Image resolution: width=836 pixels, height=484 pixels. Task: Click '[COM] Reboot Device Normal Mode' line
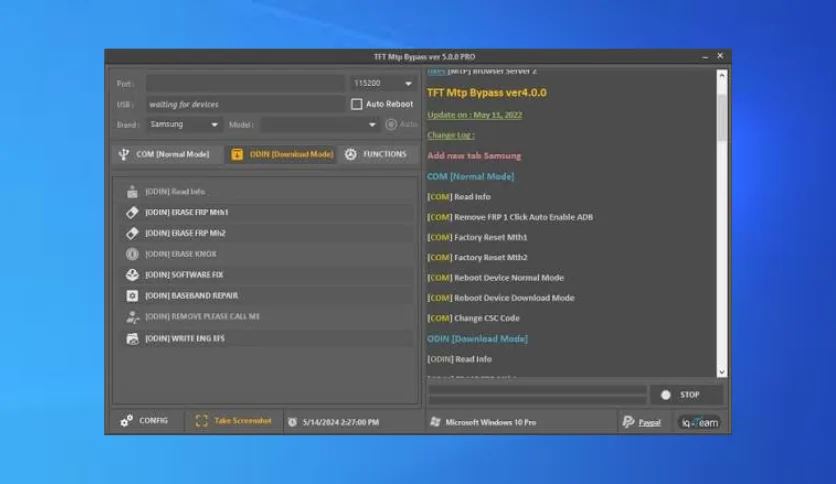495,278
